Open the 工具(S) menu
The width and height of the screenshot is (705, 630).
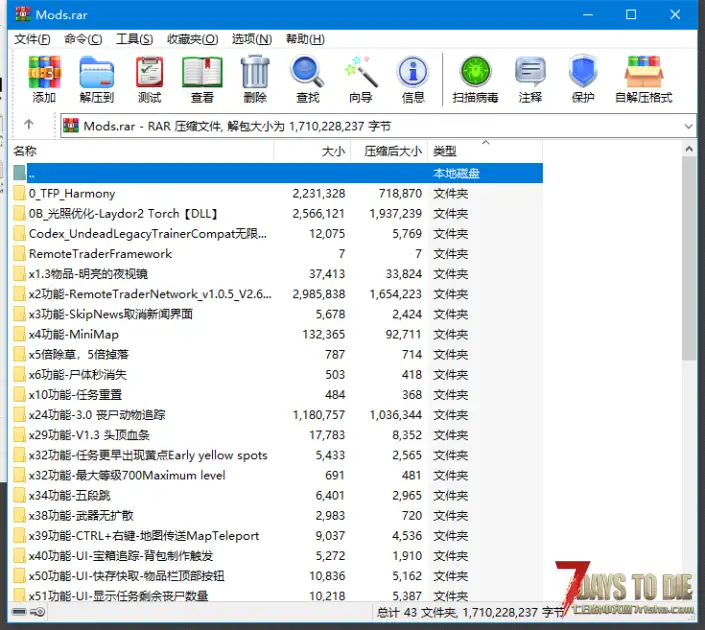coord(134,39)
